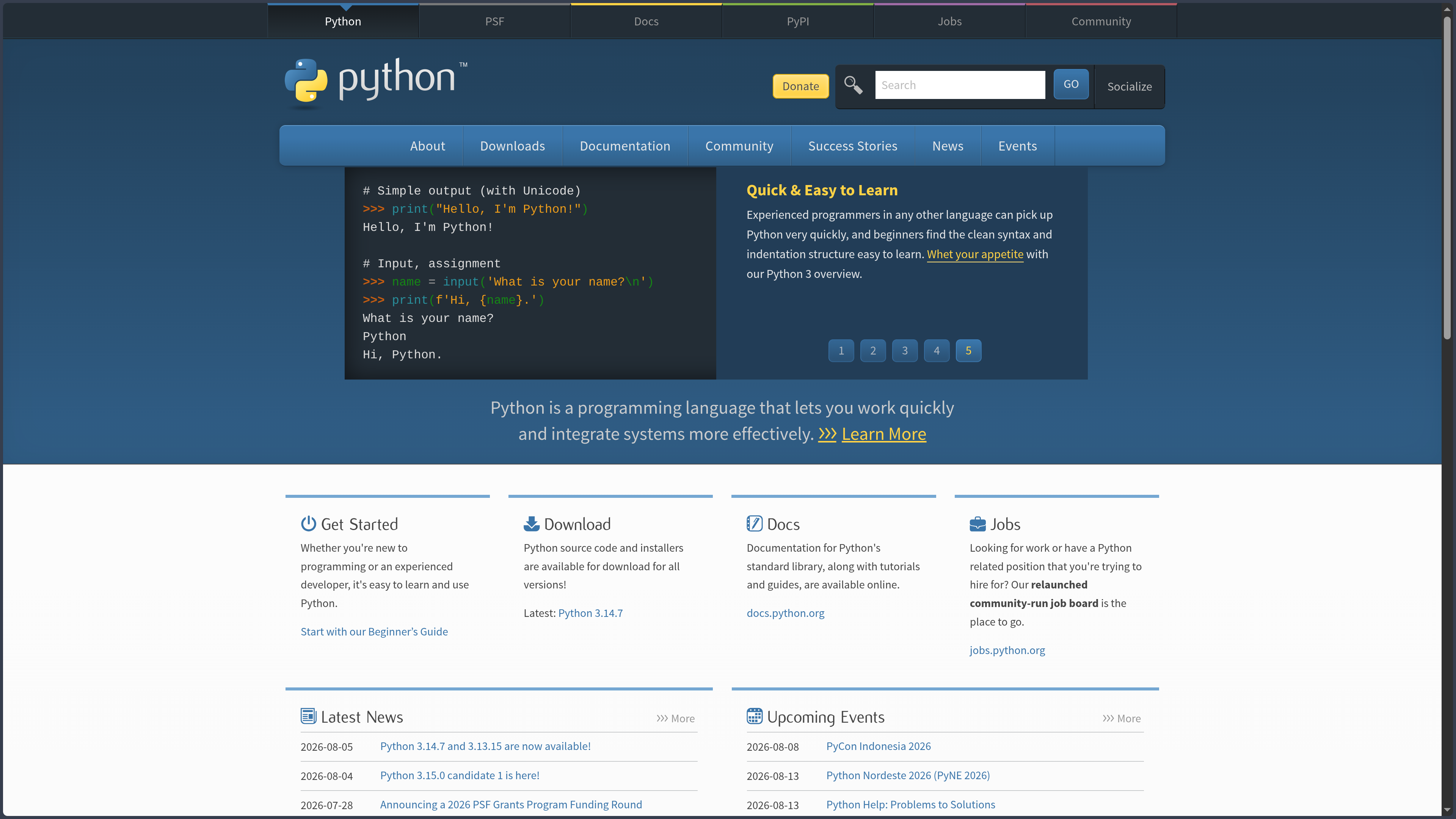1456x819 pixels.
Task: Open the Community main navigation menu
Action: click(x=739, y=146)
